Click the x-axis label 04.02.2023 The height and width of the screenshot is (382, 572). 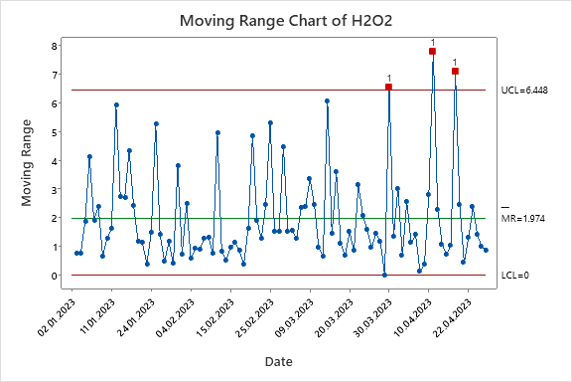pos(175,317)
